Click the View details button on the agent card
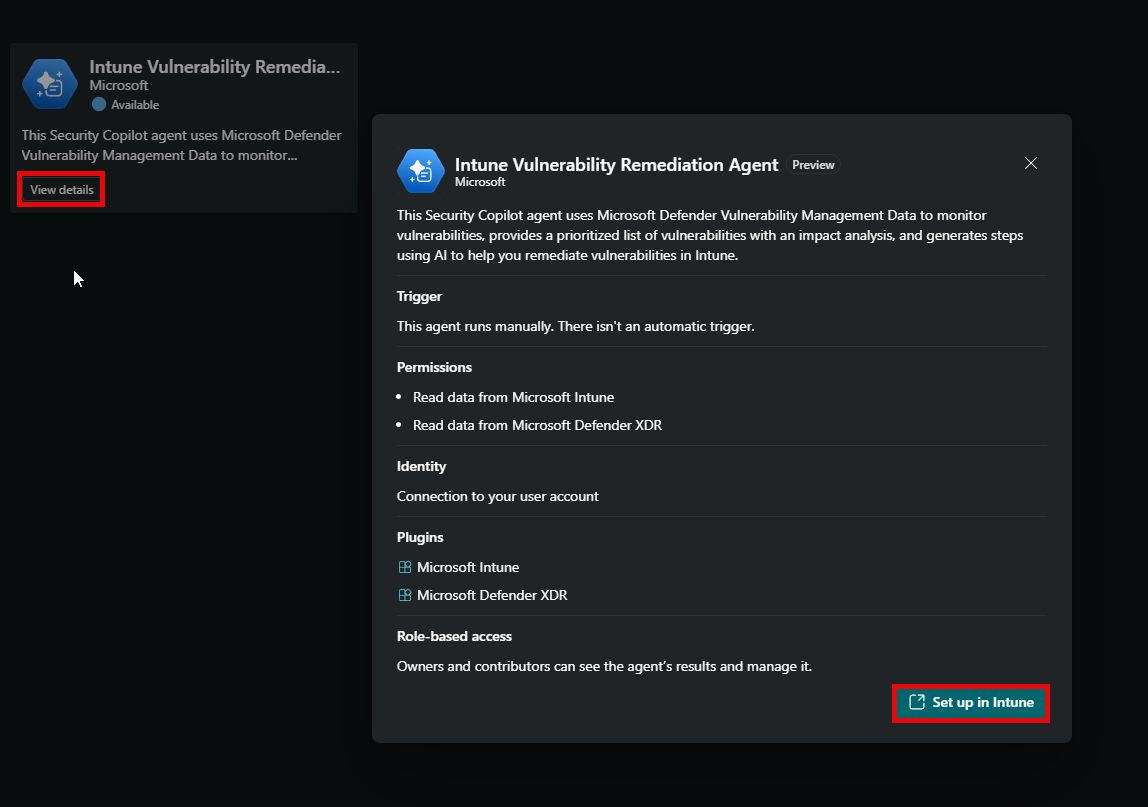Viewport: 1148px width, 807px height. coord(60,189)
